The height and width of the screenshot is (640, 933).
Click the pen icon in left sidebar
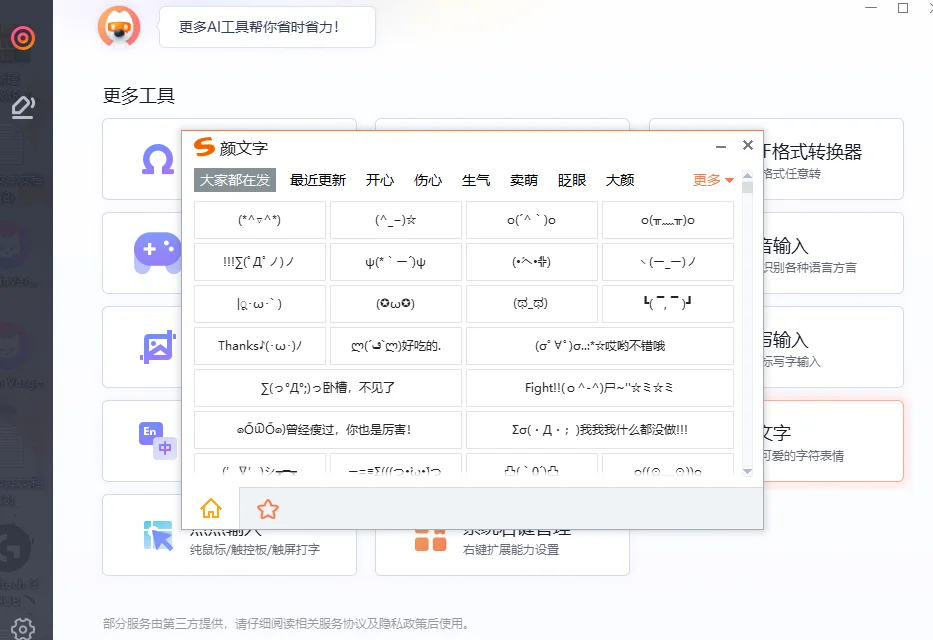click(x=23, y=106)
